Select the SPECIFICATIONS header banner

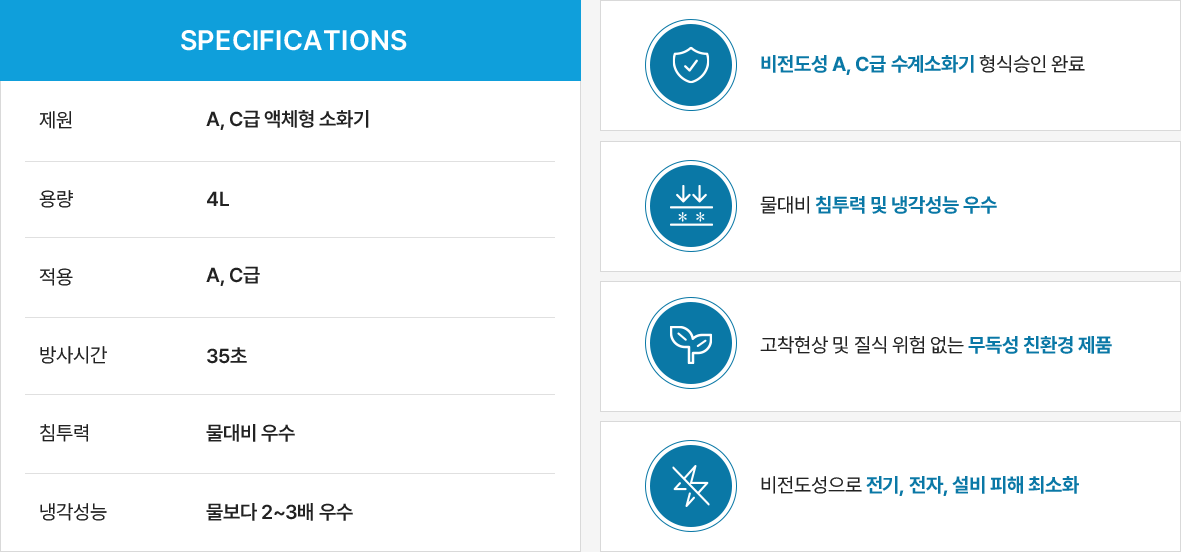tap(291, 41)
